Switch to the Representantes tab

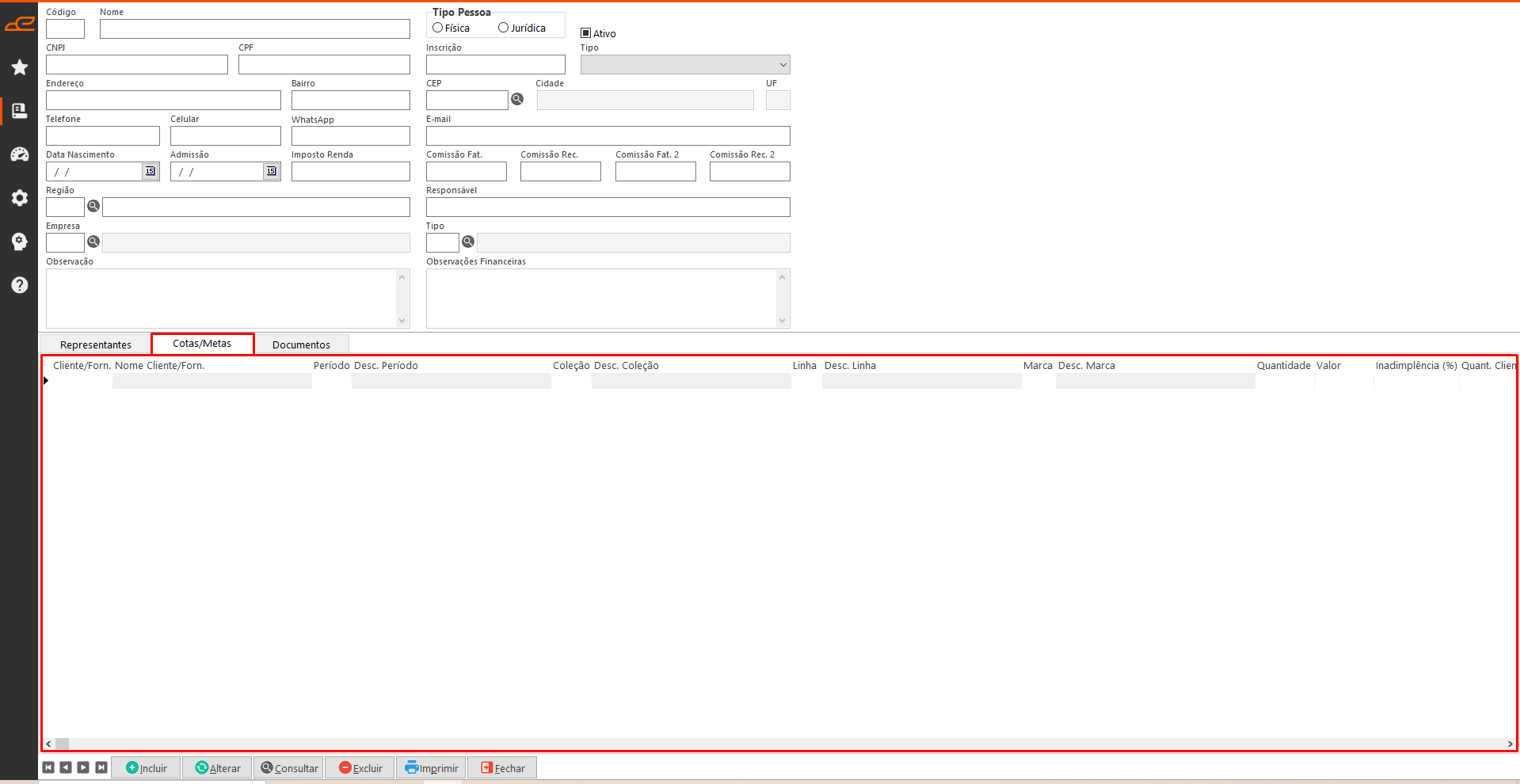[96, 344]
